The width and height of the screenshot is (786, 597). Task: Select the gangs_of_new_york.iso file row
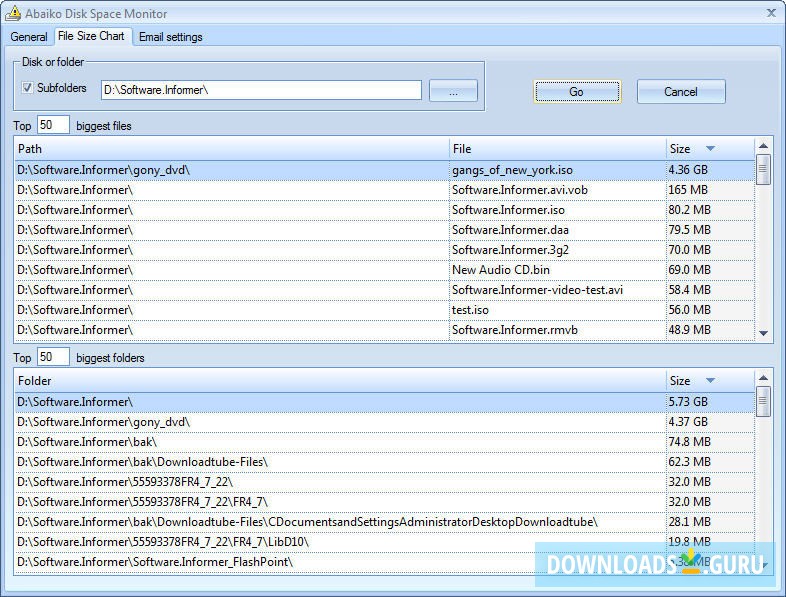(512, 170)
